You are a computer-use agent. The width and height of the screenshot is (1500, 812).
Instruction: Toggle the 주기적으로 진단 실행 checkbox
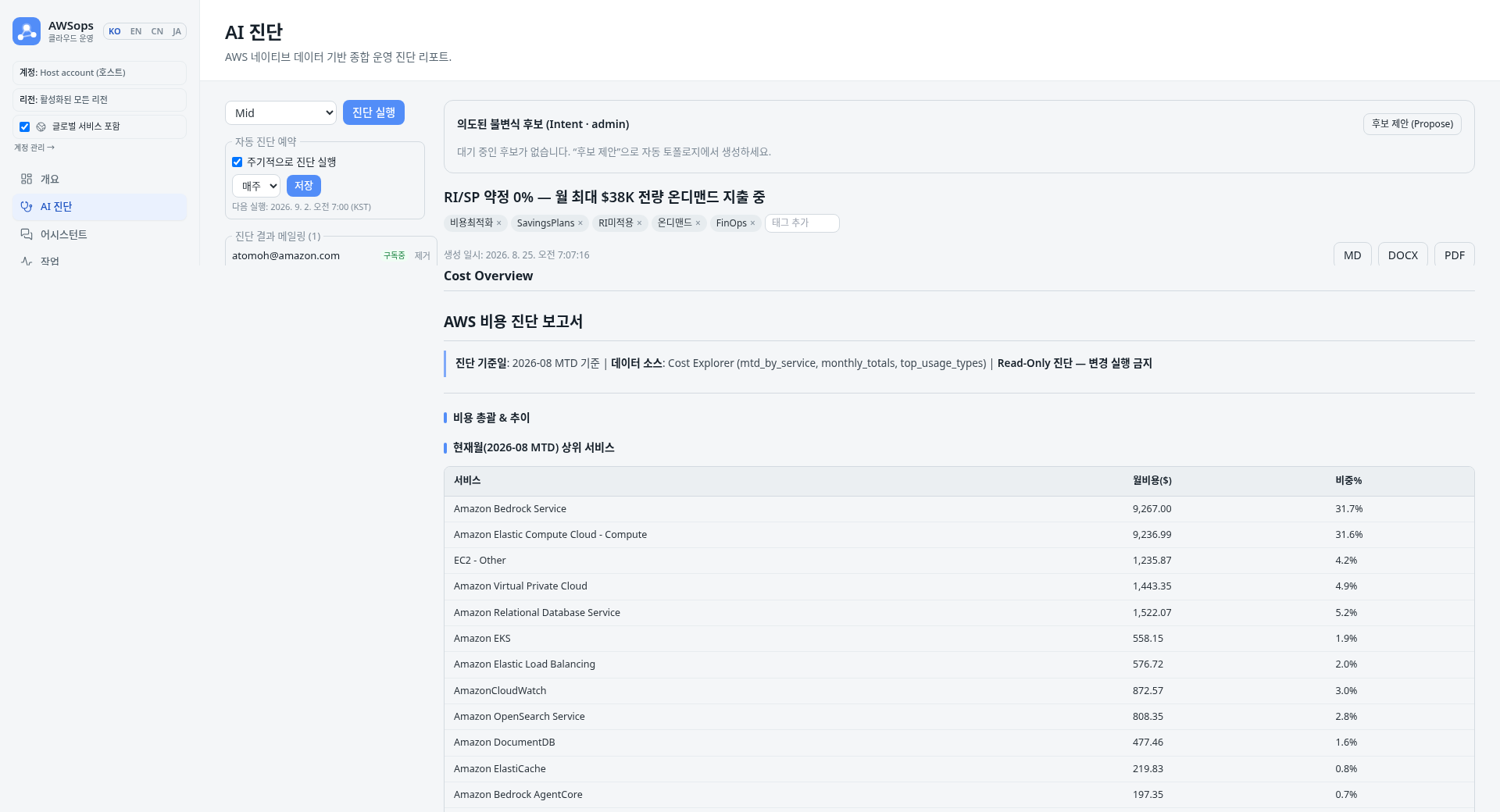tap(237, 162)
